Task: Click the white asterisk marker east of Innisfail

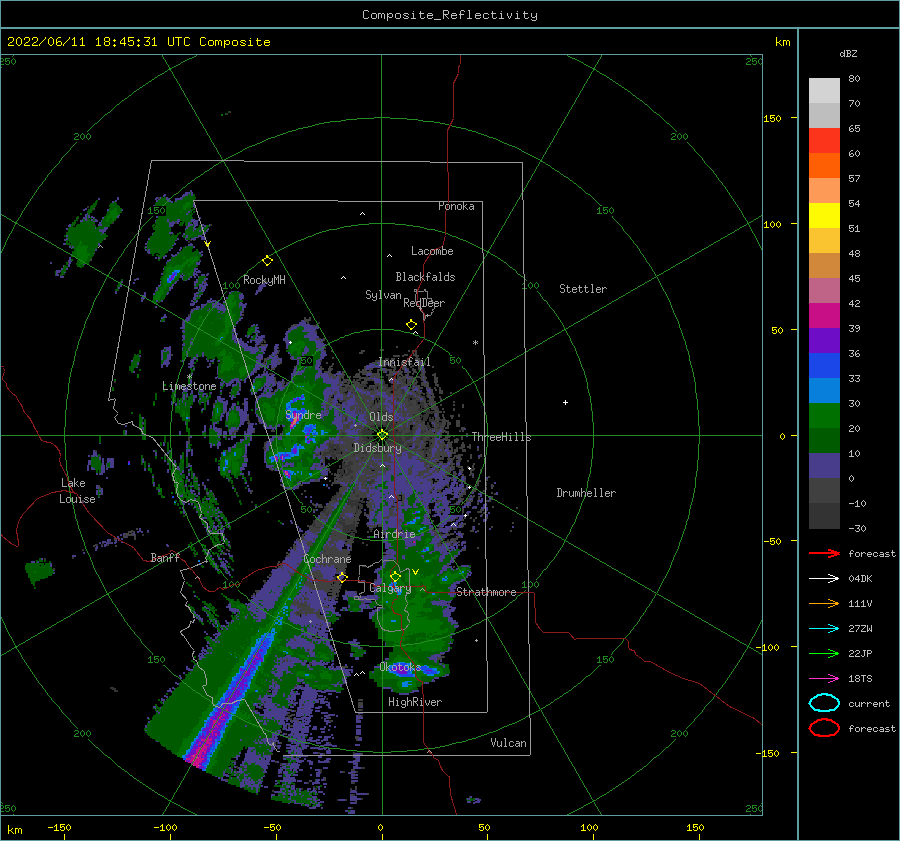Action: pos(475,343)
